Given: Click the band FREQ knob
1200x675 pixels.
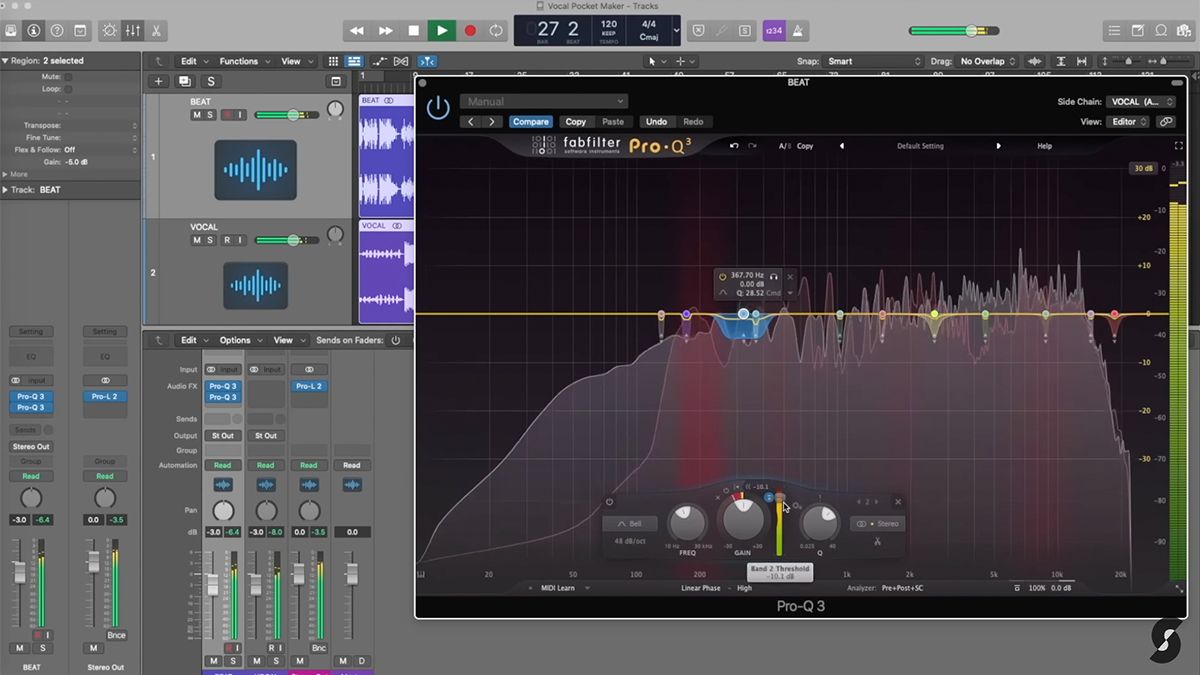Looking at the screenshot, I should coord(687,523).
